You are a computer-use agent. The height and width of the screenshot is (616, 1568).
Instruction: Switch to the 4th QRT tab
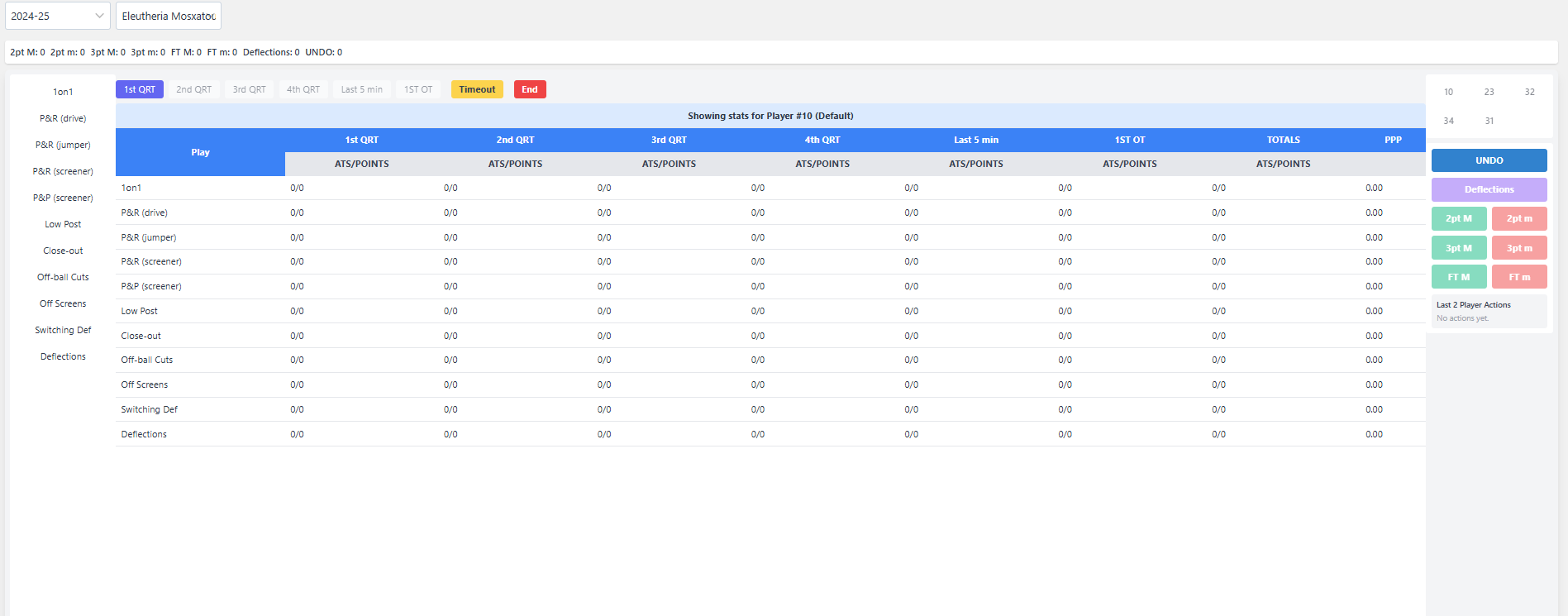click(303, 89)
